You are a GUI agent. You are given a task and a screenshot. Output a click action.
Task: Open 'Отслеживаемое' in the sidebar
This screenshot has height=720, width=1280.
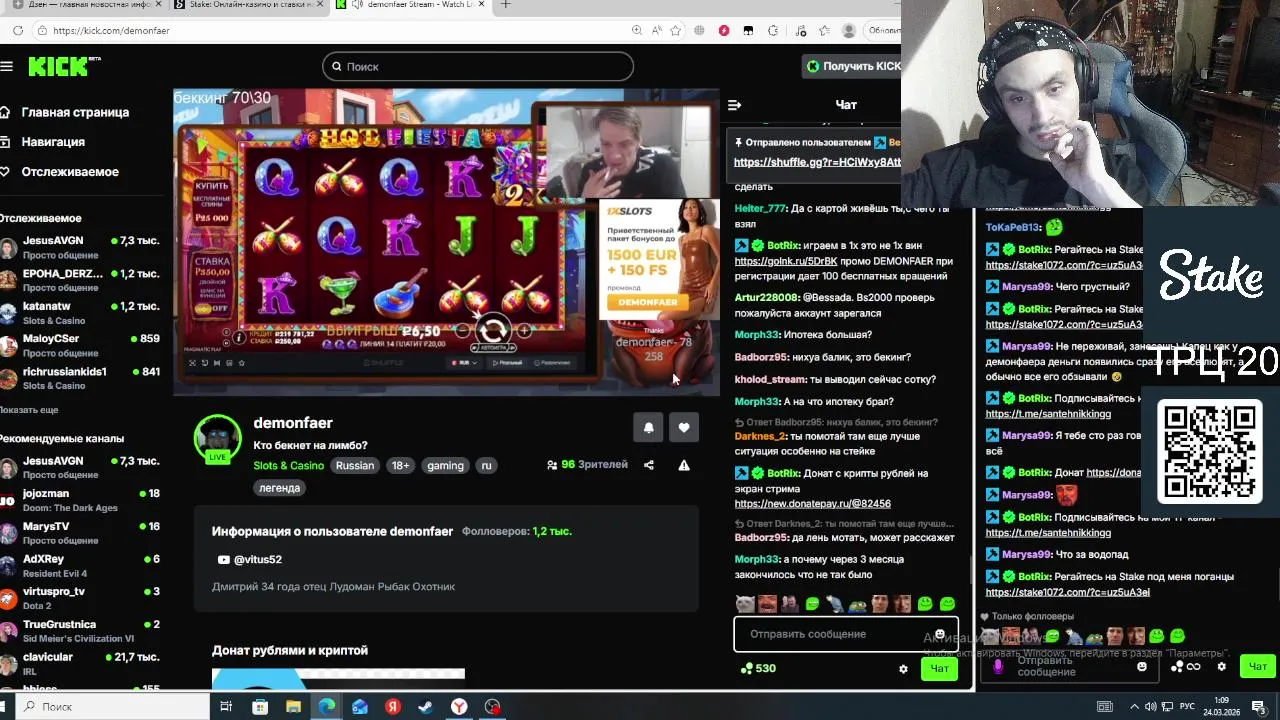60,172
